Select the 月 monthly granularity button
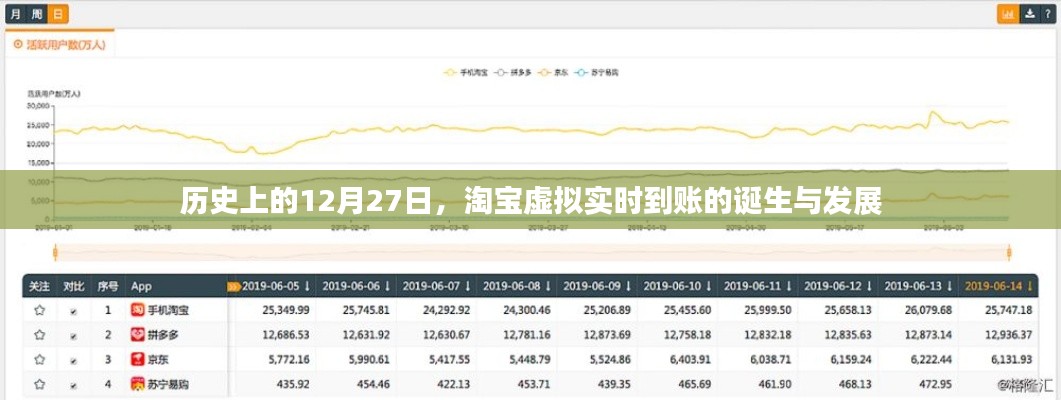This screenshot has width=1061, height=400. point(16,14)
